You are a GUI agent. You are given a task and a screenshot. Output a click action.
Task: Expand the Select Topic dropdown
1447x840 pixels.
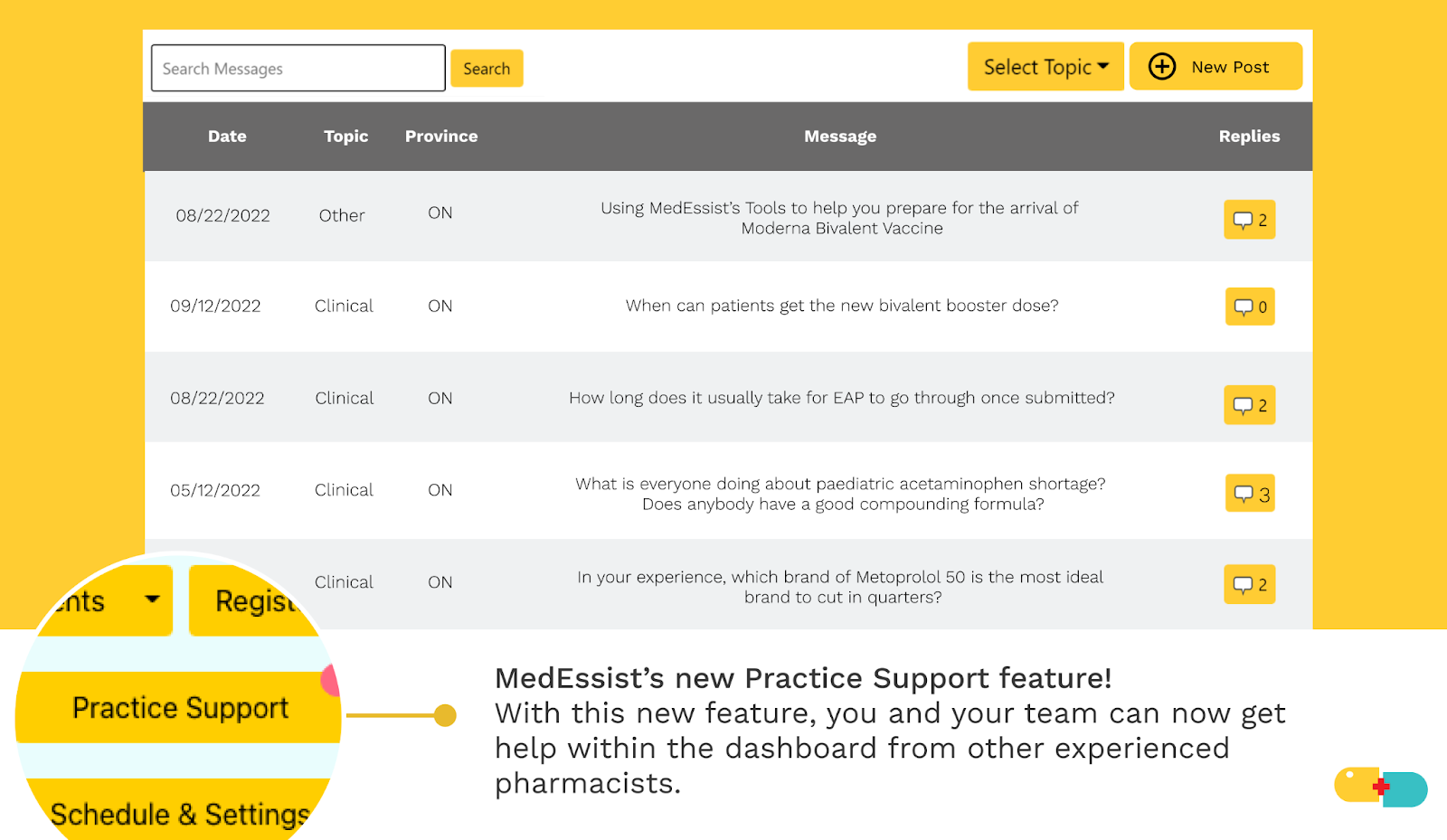(x=1045, y=66)
